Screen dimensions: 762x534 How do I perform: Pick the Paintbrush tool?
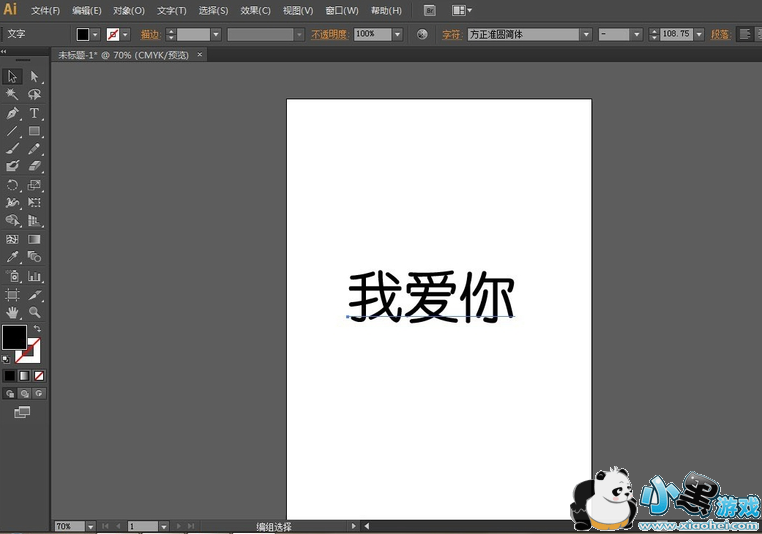pos(12,149)
